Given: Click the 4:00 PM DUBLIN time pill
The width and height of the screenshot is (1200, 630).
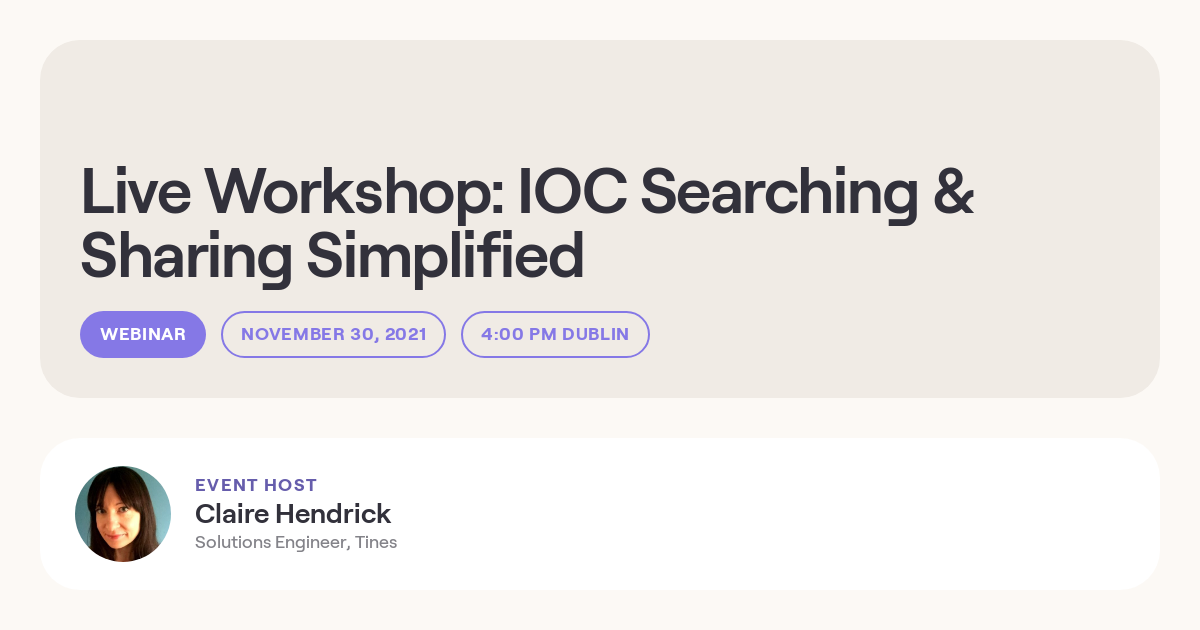Looking at the screenshot, I should pyautogui.click(x=555, y=334).
